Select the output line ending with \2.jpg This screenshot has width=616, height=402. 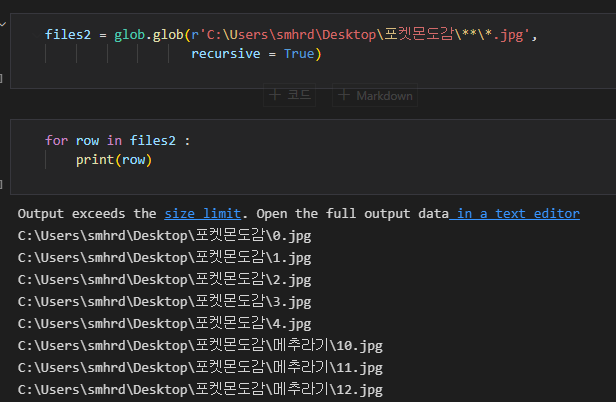coord(164,280)
